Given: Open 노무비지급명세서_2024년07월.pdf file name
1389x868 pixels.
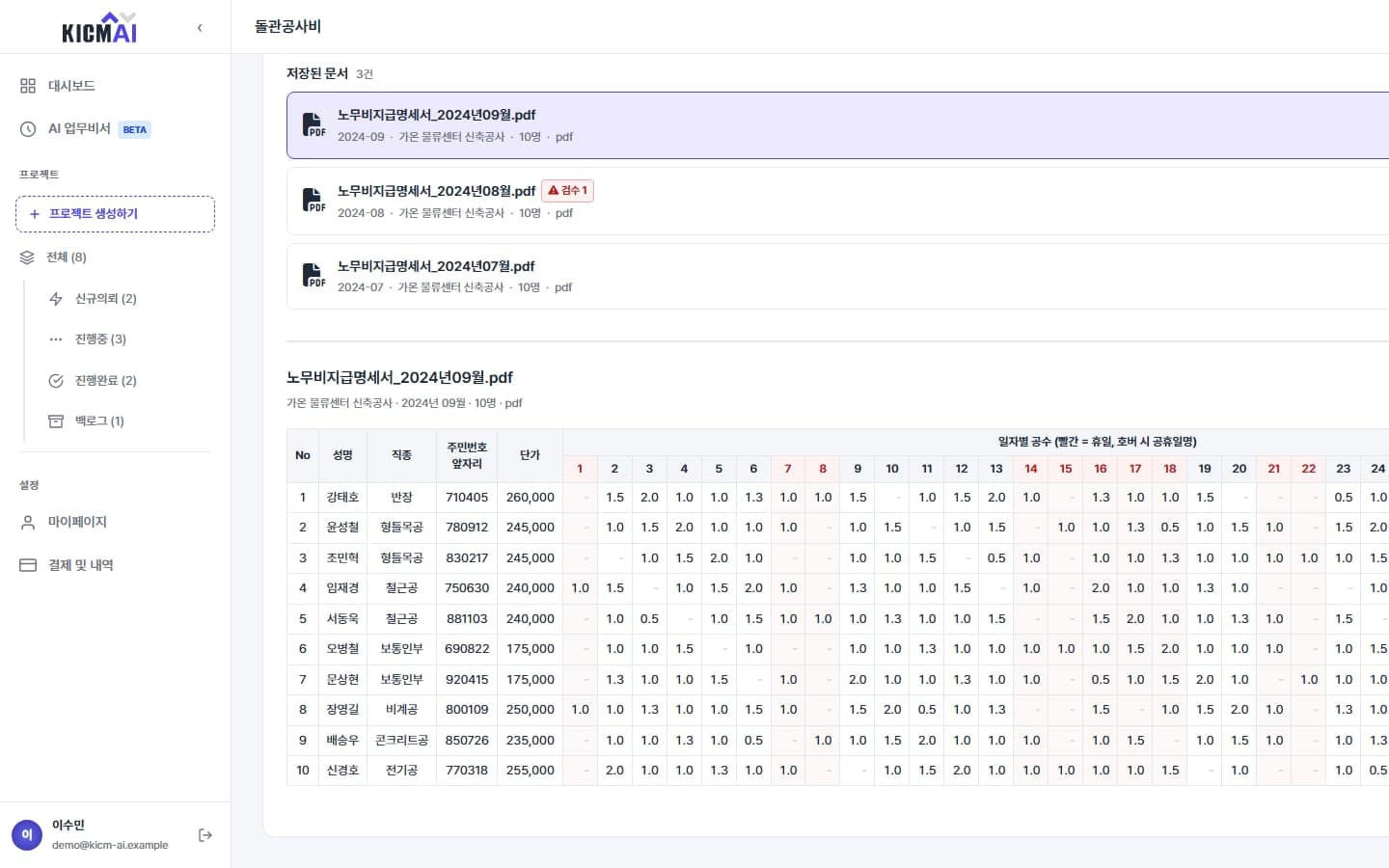Looking at the screenshot, I should coord(436,266).
